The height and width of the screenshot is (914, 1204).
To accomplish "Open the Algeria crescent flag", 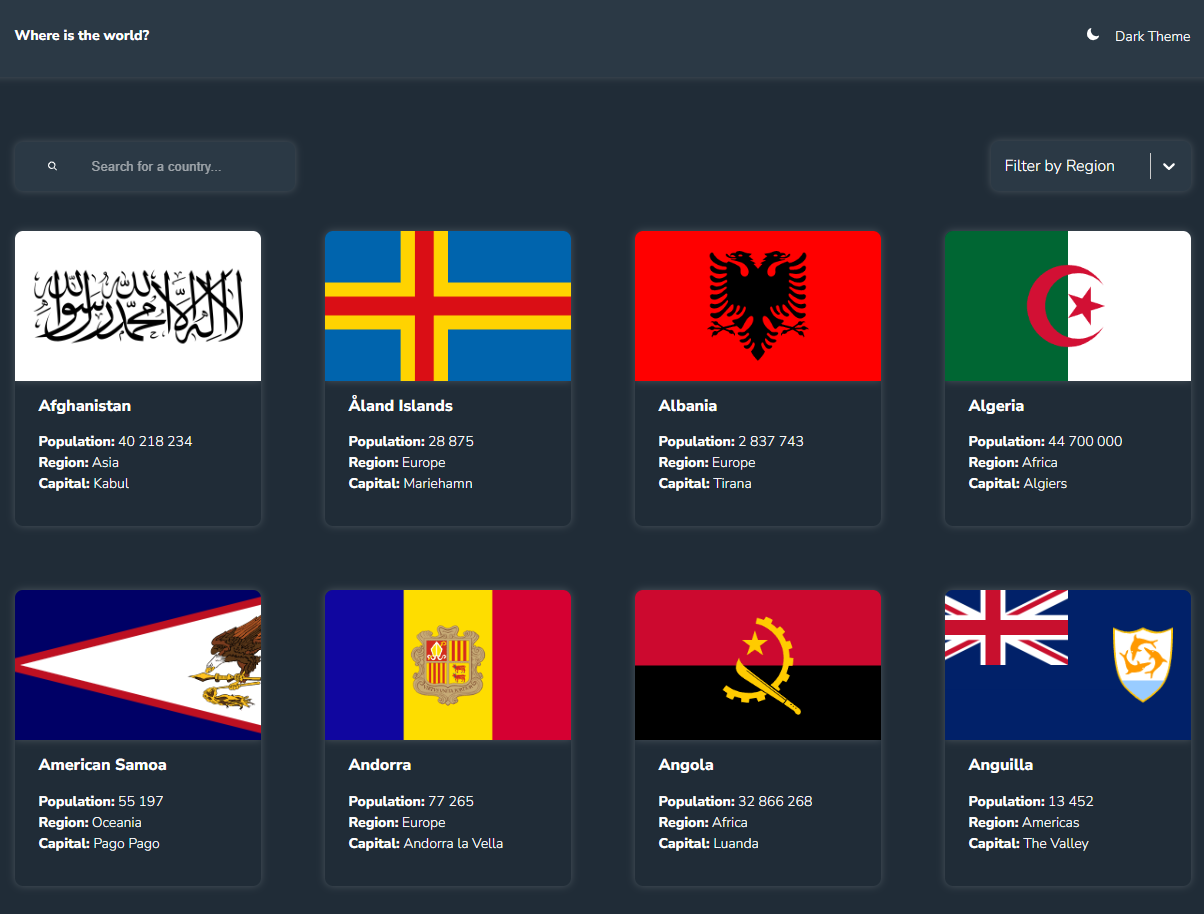I will point(1068,306).
